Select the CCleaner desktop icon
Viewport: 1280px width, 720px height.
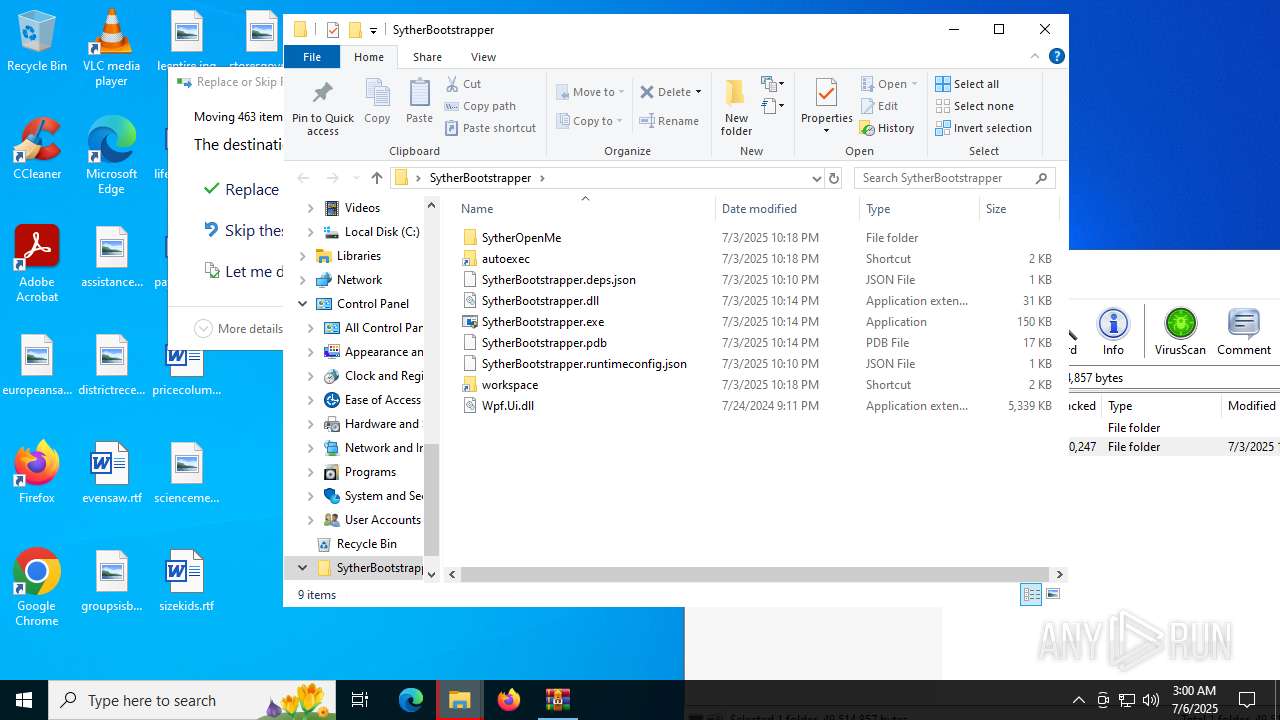point(37,148)
